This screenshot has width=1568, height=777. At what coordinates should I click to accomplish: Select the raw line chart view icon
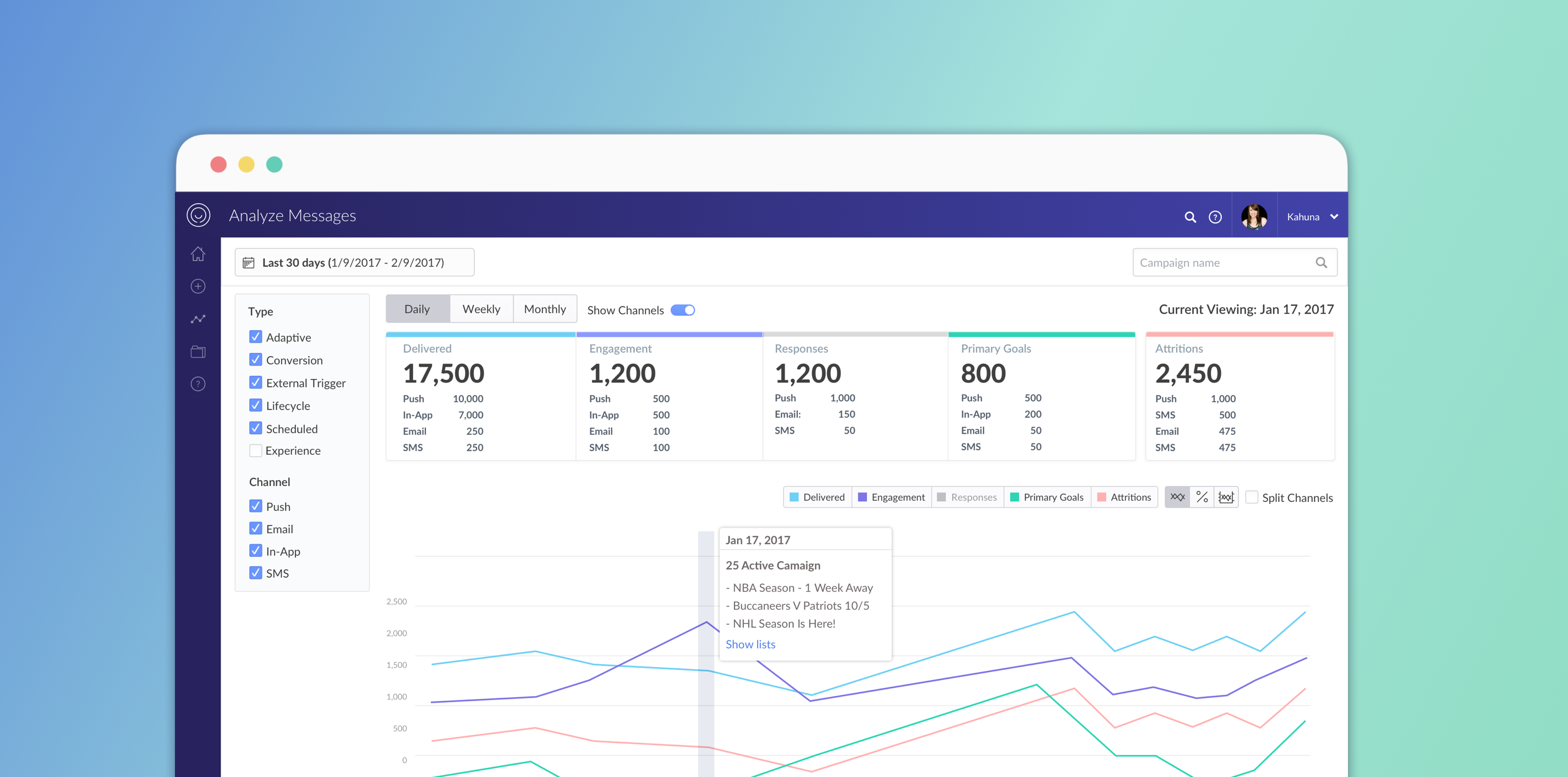point(1177,497)
